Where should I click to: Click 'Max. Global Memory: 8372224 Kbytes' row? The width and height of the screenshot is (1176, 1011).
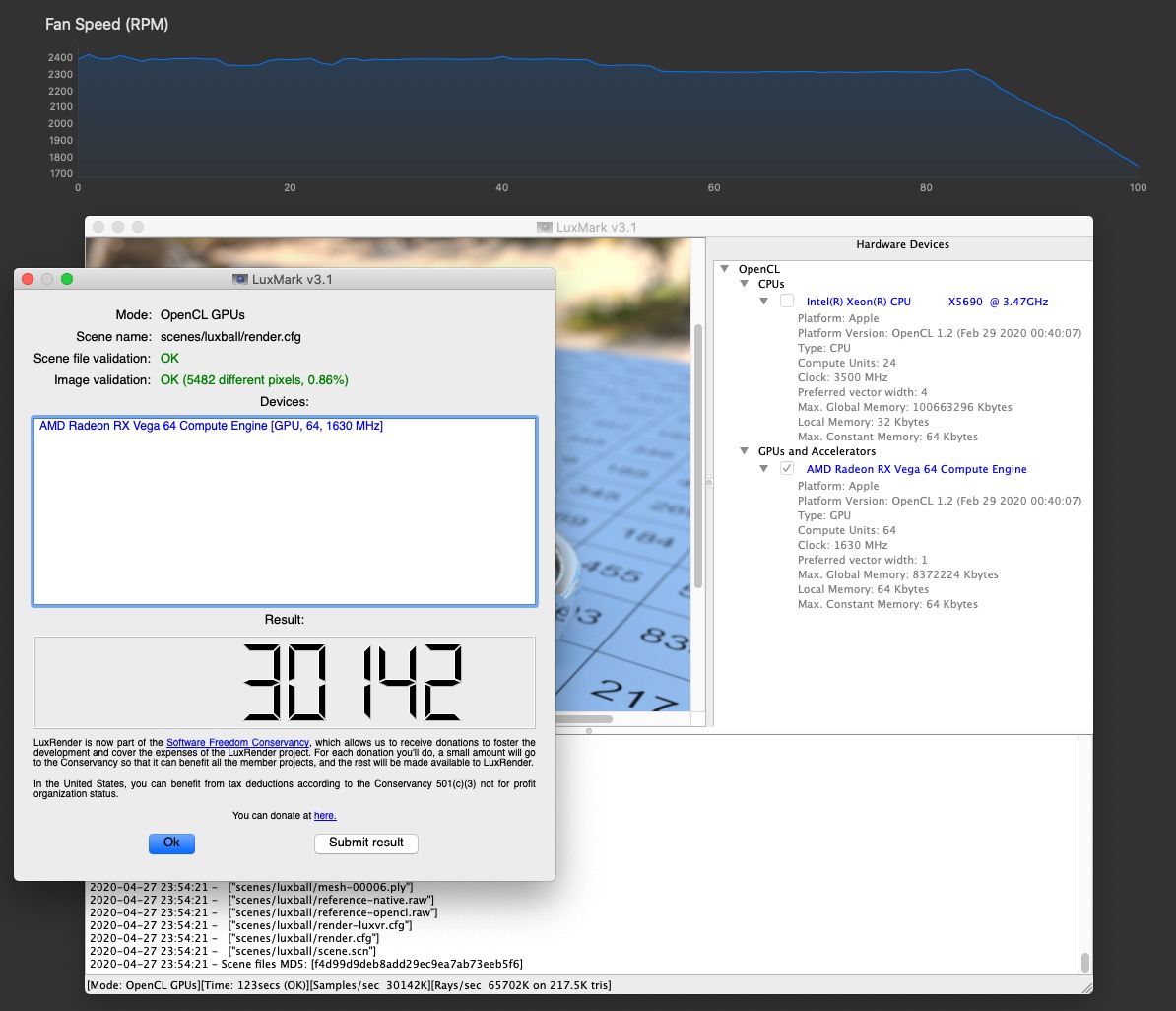tap(897, 574)
